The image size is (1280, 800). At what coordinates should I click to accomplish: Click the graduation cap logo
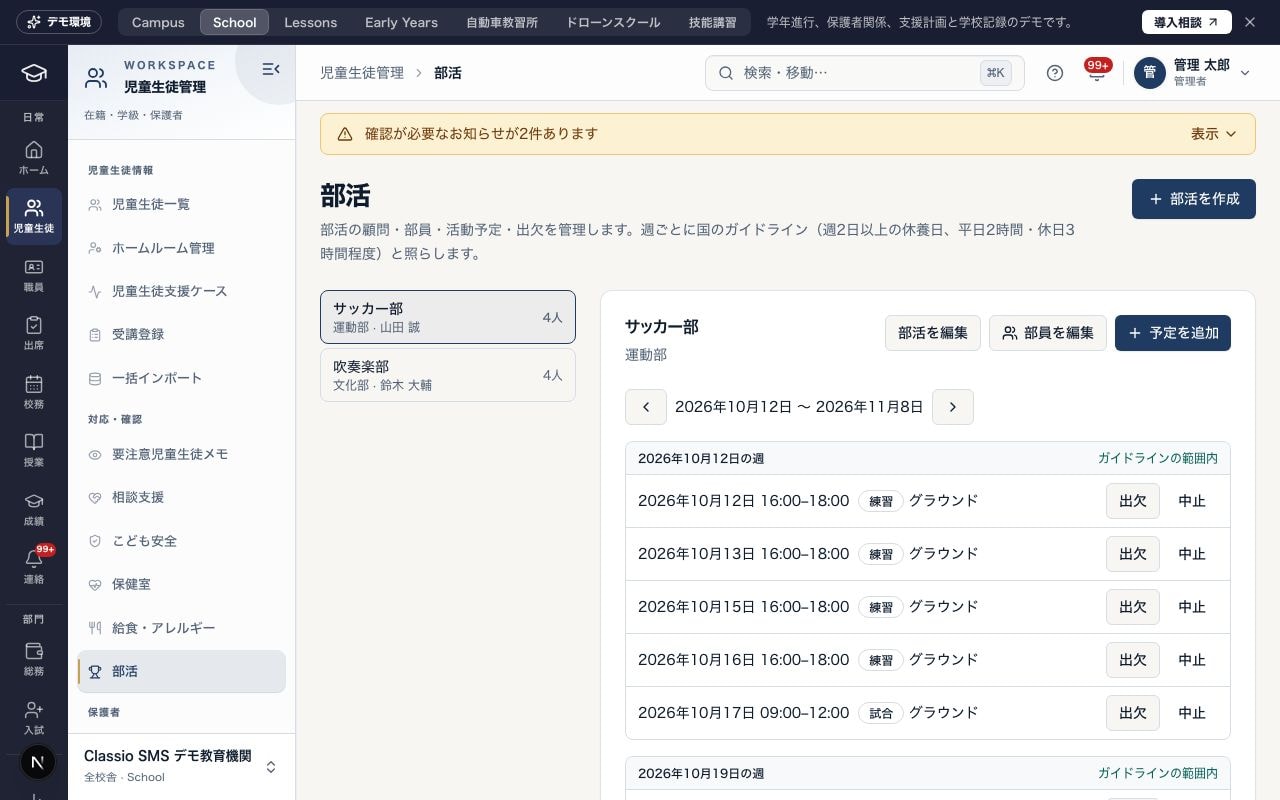coord(34,73)
